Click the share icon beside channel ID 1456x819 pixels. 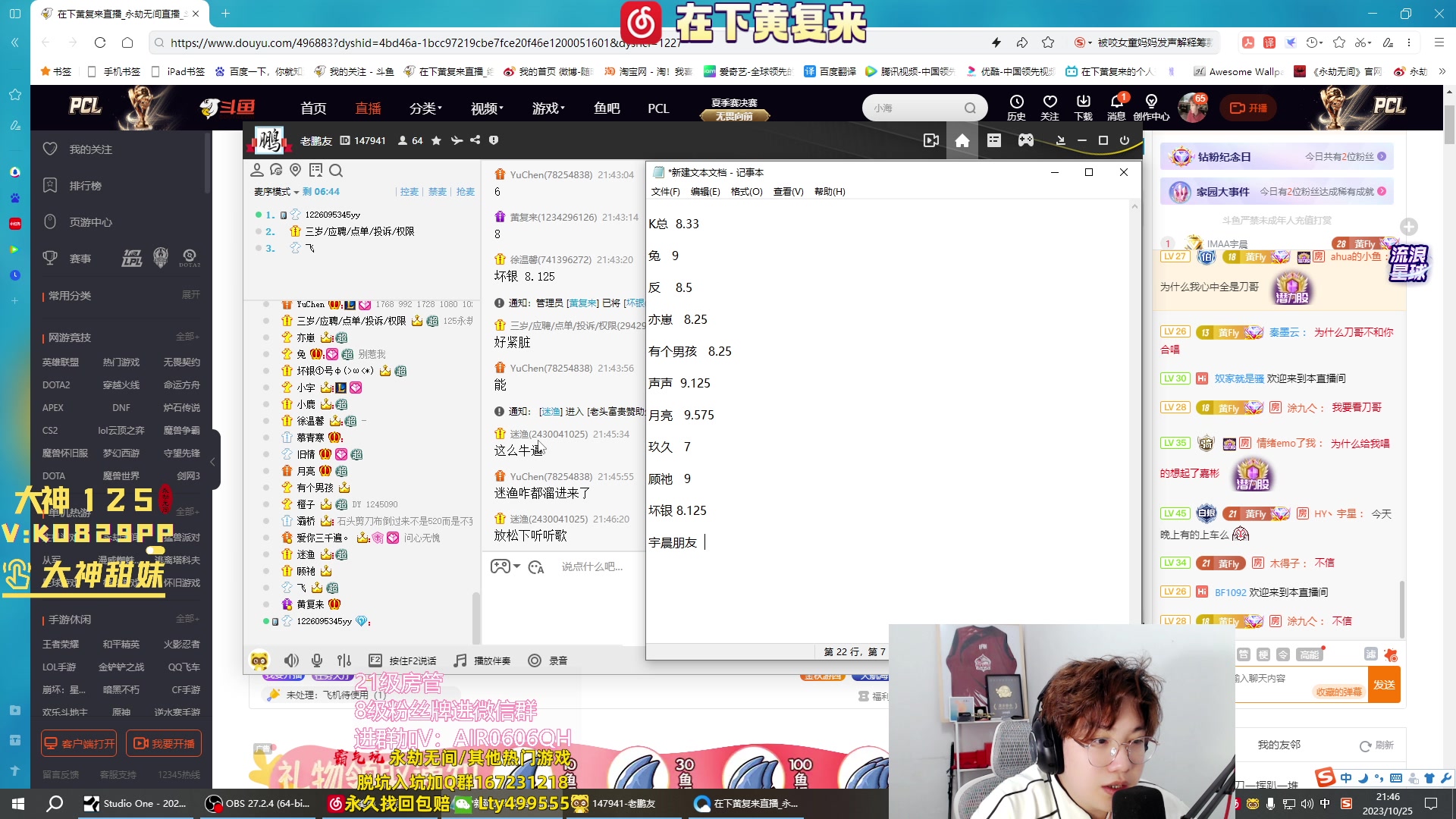[x=475, y=140]
